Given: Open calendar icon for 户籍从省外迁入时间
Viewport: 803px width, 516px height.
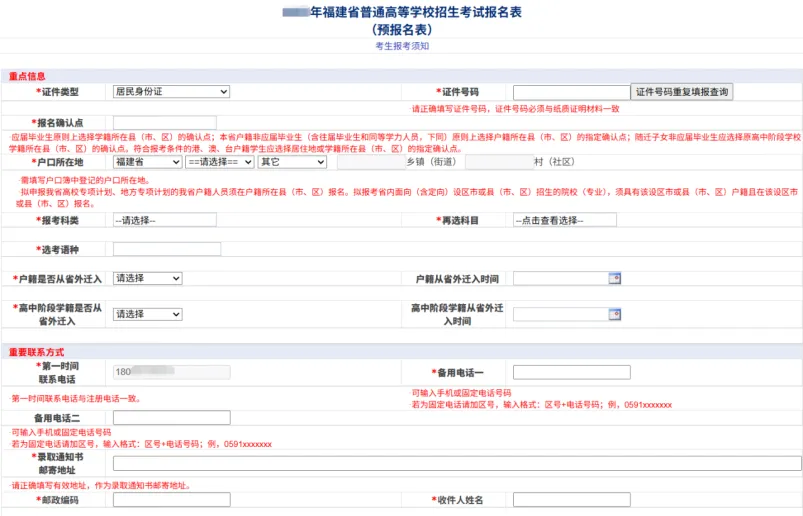Looking at the screenshot, I should 615,278.
